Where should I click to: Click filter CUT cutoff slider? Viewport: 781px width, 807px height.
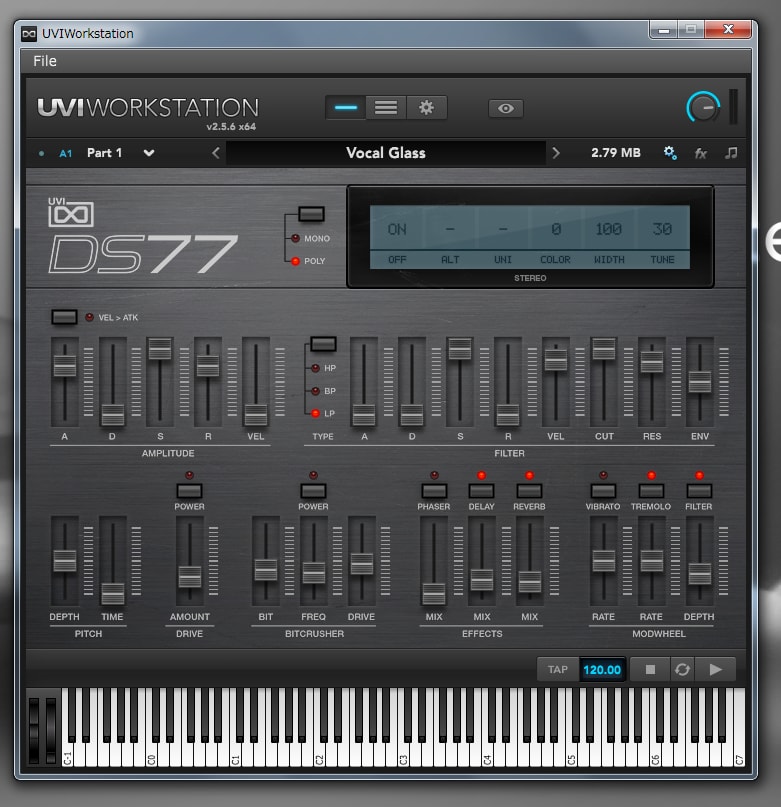click(604, 348)
